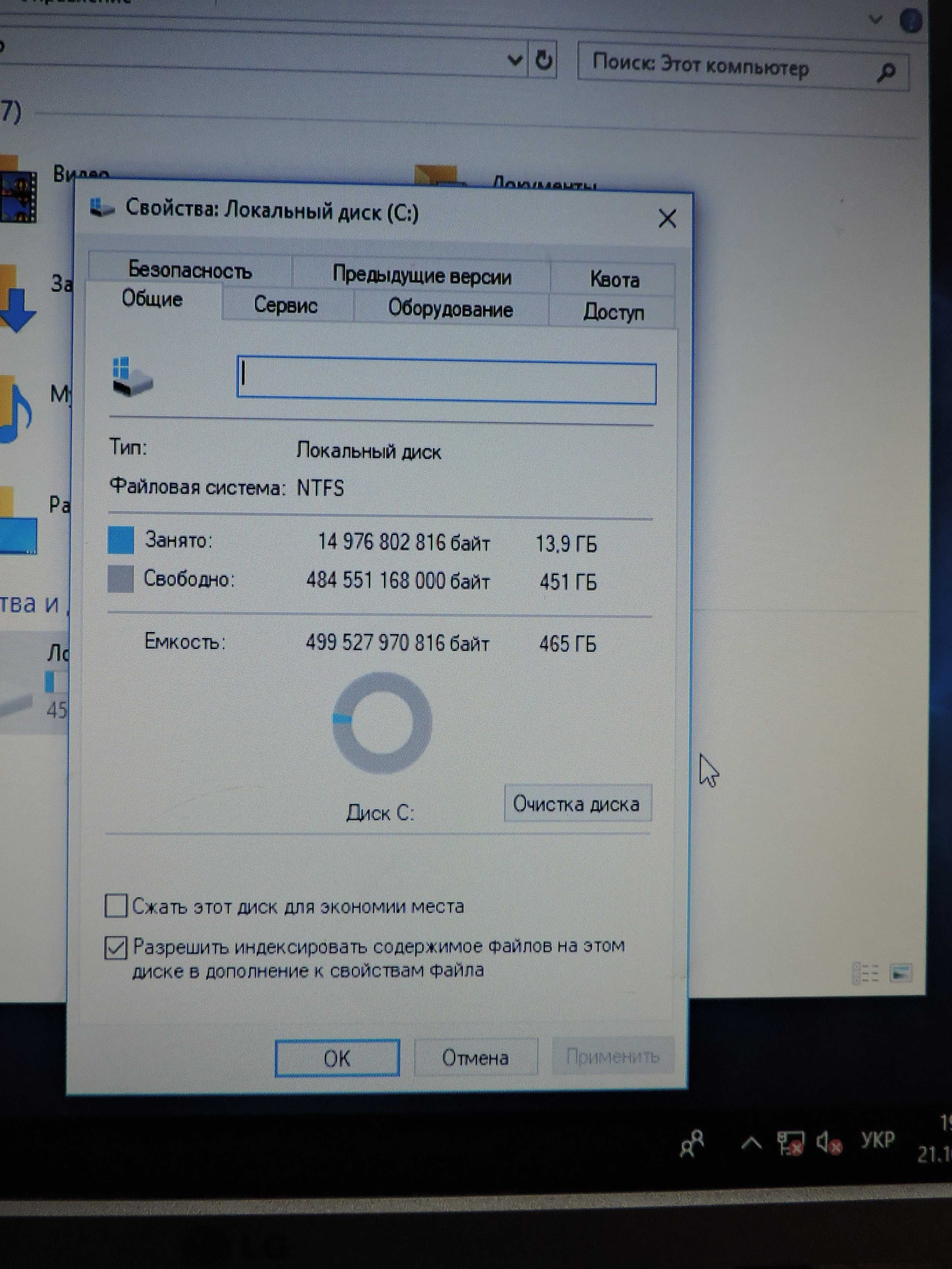Viewport: 952px width, 1269px height.
Task: Click the Локальный диск type value
Action: point(369,451)
